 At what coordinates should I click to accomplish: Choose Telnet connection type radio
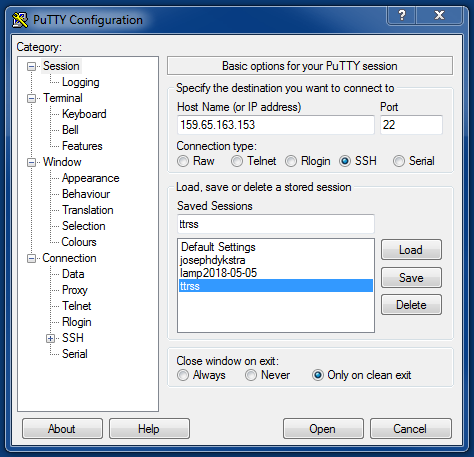tap(237, 161)
